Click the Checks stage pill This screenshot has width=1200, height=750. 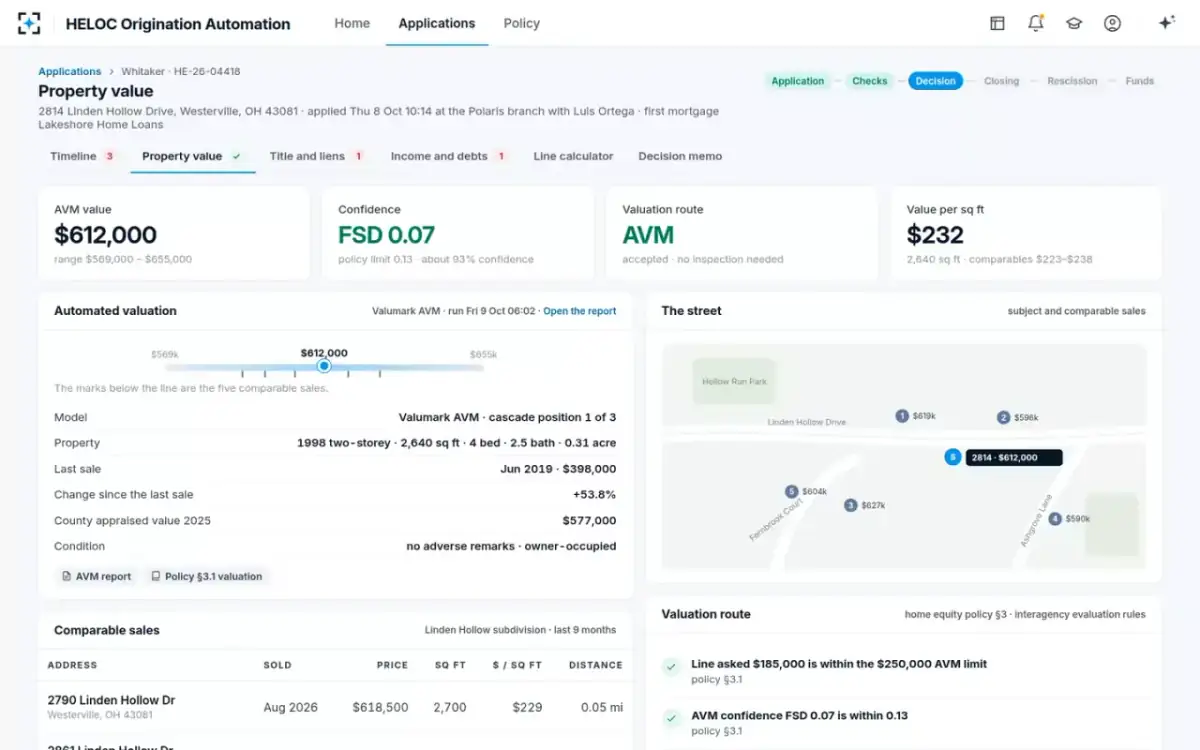point(870,81)
